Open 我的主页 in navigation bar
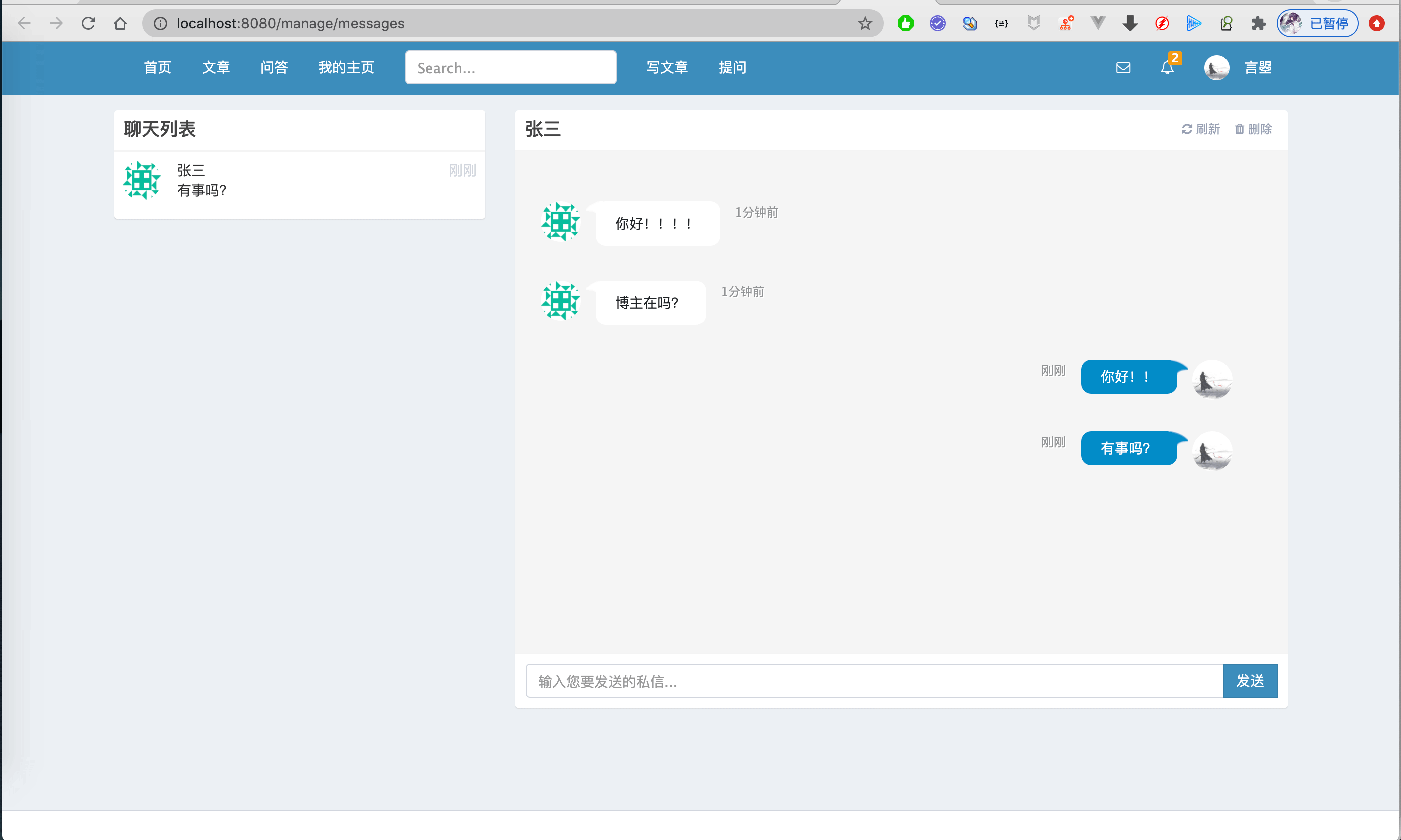Image resolution: width=1401 pixels, height=840 pixels. [346, 67]
